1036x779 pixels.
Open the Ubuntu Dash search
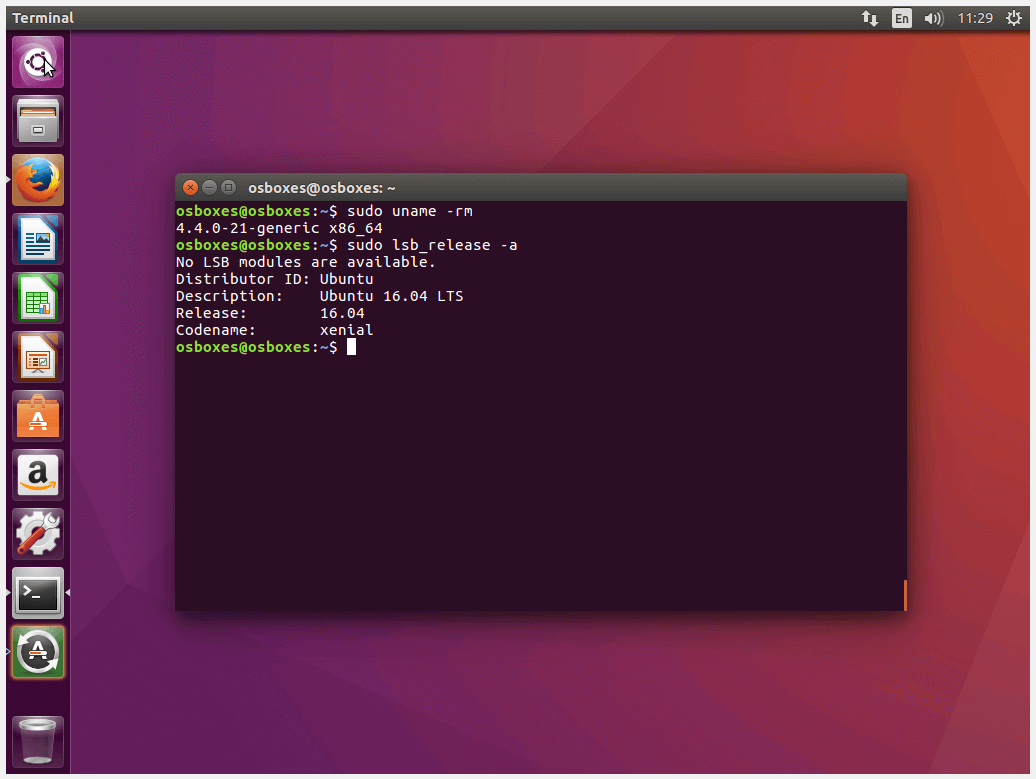(x=37, y=60)
